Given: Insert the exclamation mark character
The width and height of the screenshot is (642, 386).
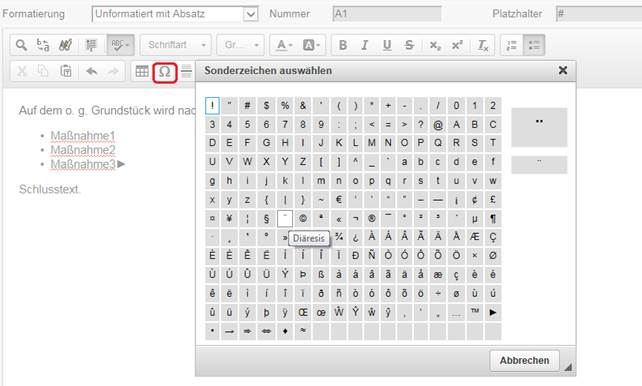Looking at the screenshot, I should click(212, 106).
